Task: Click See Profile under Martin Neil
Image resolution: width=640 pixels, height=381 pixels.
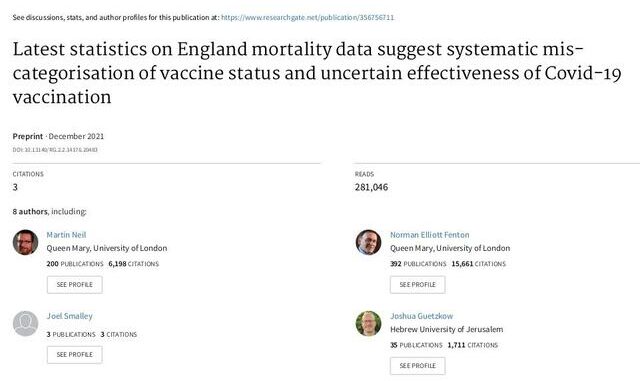Action: pos(75,285)
